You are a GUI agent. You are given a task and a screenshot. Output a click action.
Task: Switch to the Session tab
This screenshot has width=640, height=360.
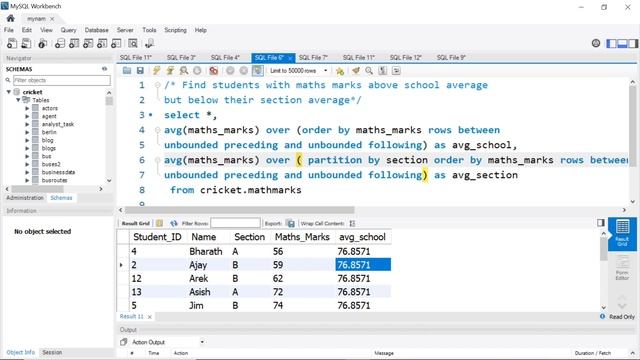point(52,352)
